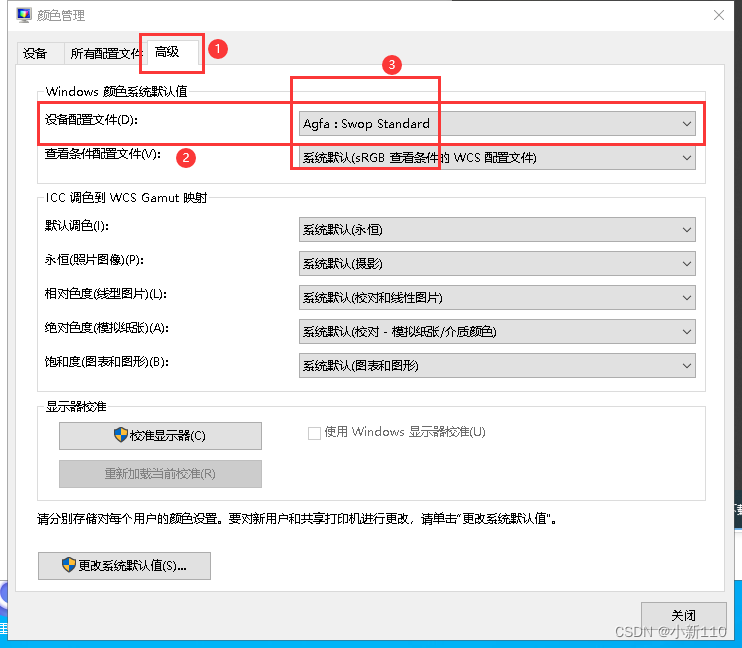742x648 pixels.
Task: Expand the 查看条件配置文件 dropdown
Action: coord(497,158)
